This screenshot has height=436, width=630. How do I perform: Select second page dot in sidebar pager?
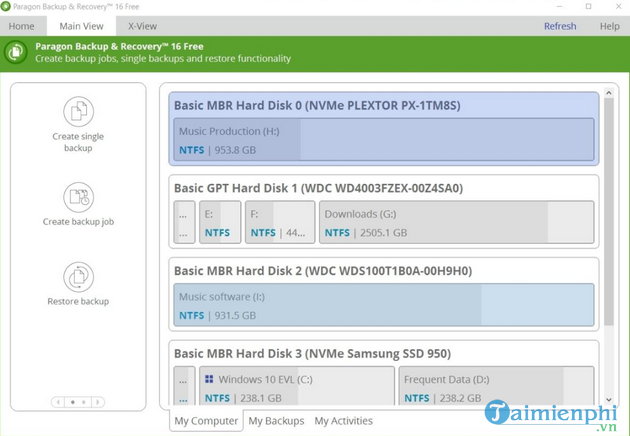84,402
